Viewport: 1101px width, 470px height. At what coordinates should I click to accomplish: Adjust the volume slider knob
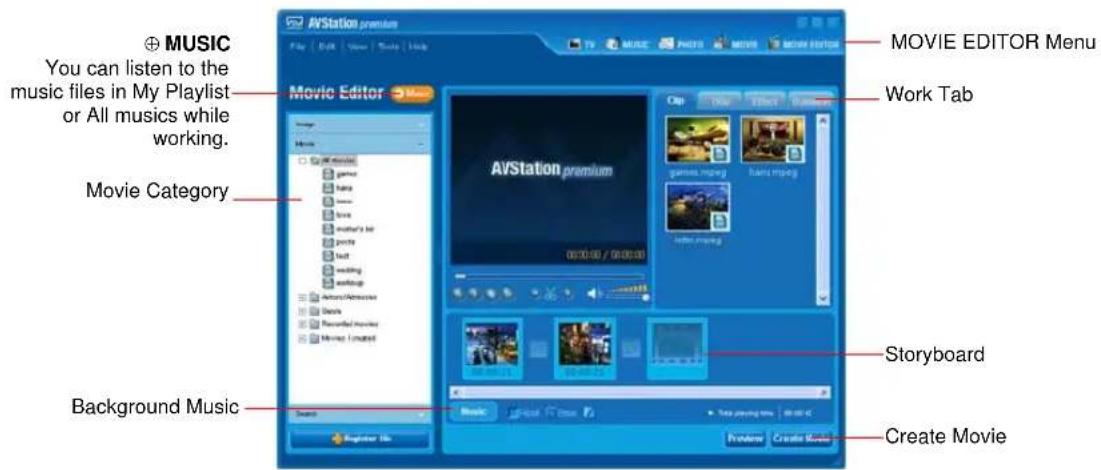(645, 297)
